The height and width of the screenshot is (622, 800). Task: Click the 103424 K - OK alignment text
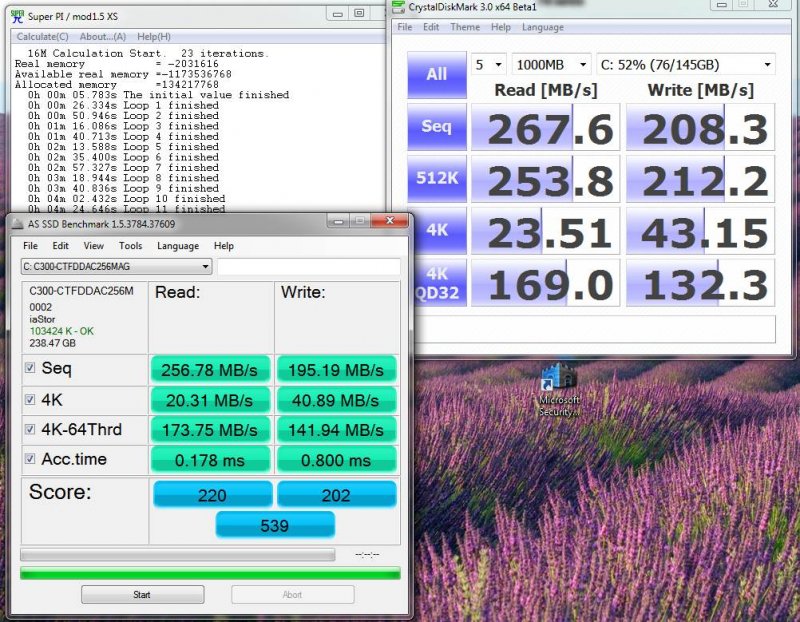point(62,331)
